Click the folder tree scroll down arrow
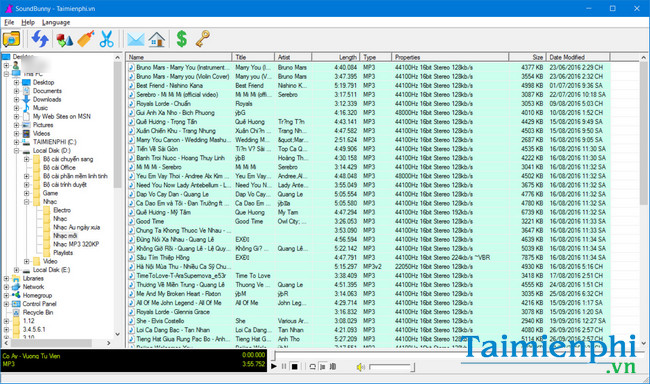 [x=117, y=334]
